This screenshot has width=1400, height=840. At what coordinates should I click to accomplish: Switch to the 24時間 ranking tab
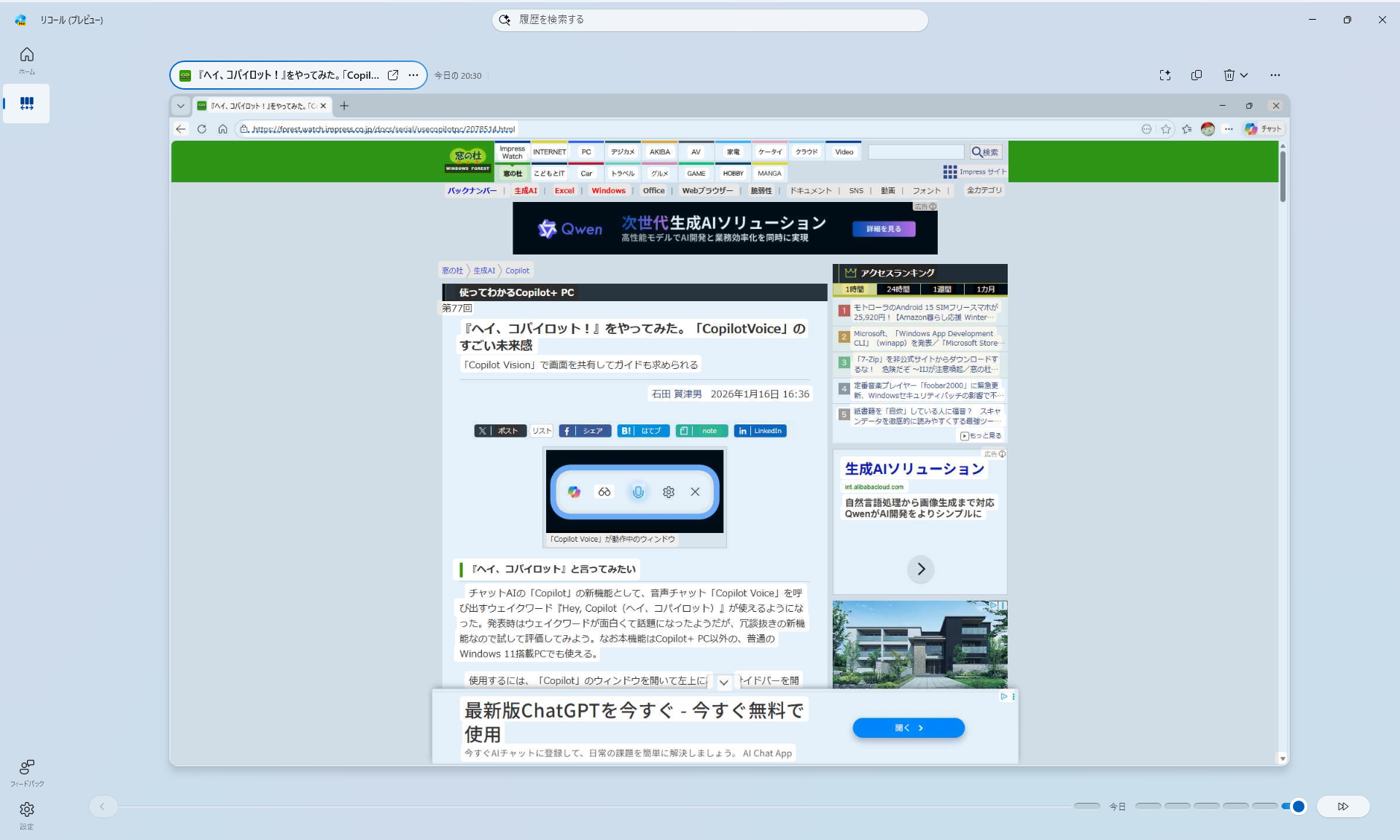898,289
